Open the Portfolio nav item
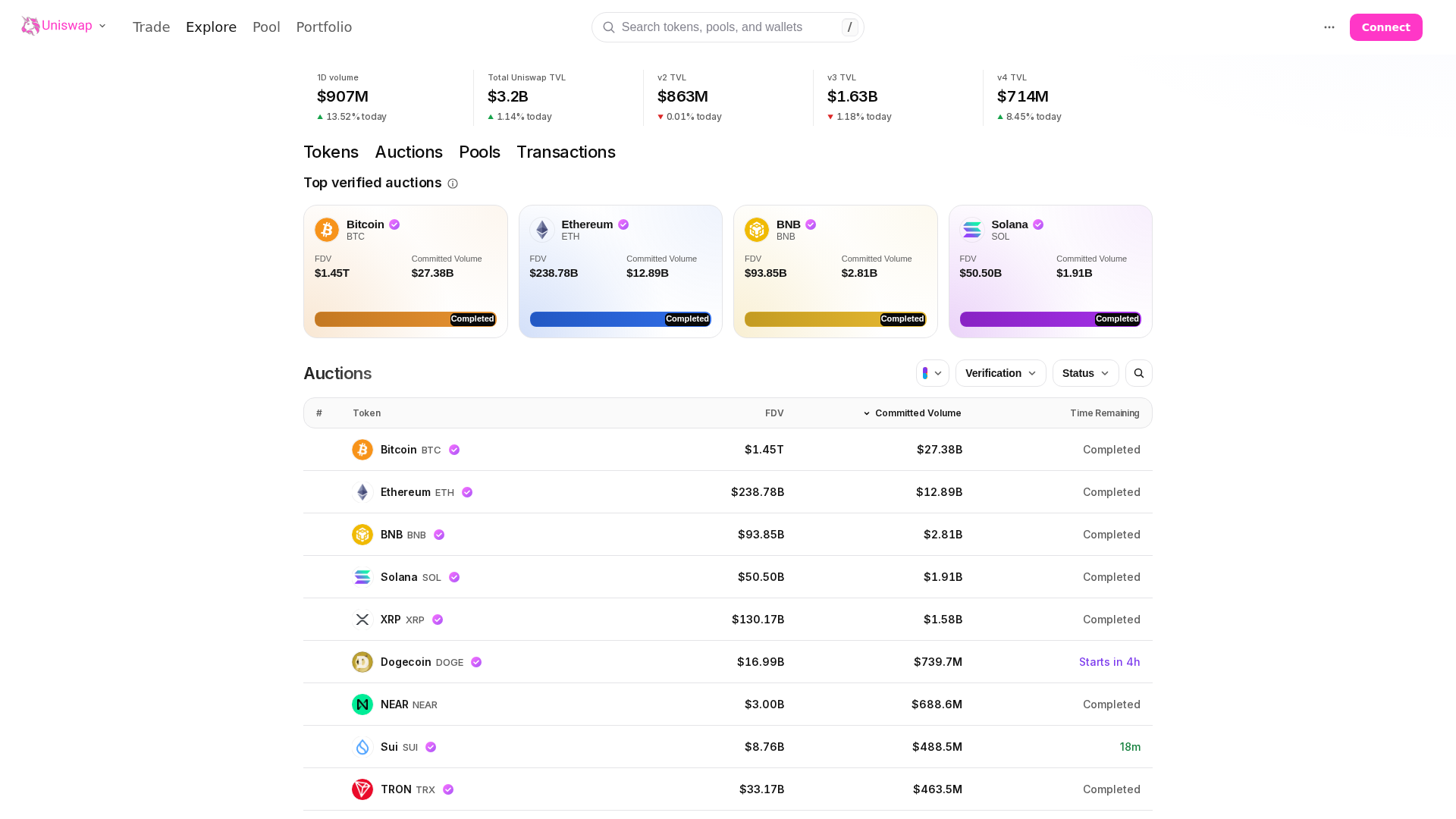Screen dimensions: 1456x819 point(324,27)
